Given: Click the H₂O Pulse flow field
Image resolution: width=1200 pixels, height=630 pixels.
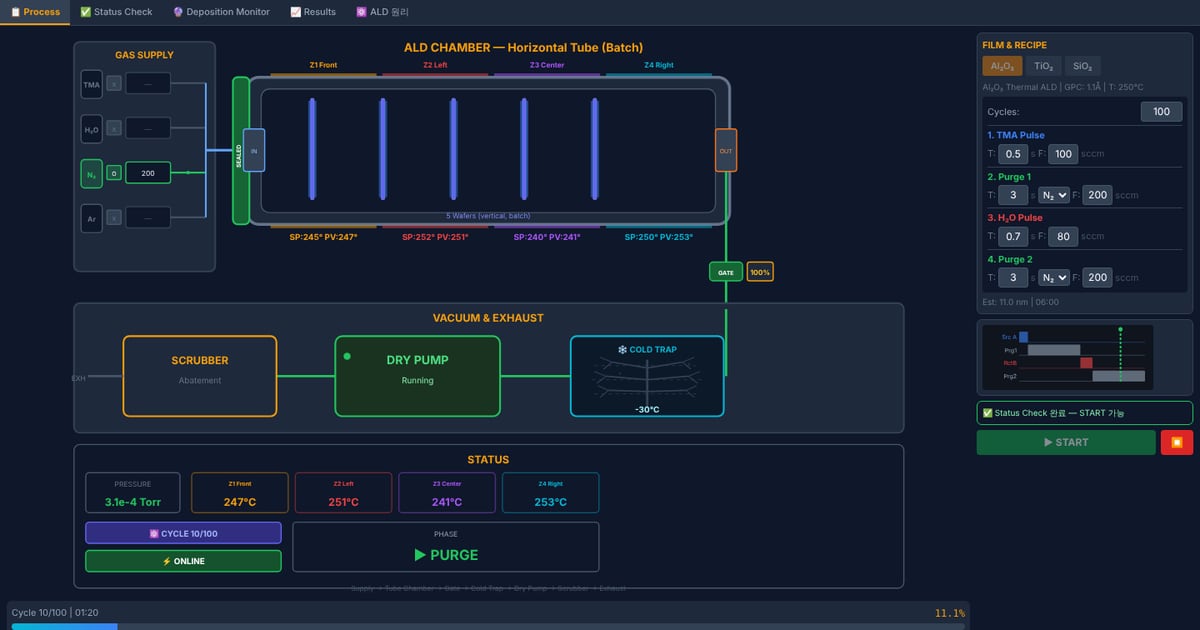Looking at the screenshot, I should coord(1064,236).
